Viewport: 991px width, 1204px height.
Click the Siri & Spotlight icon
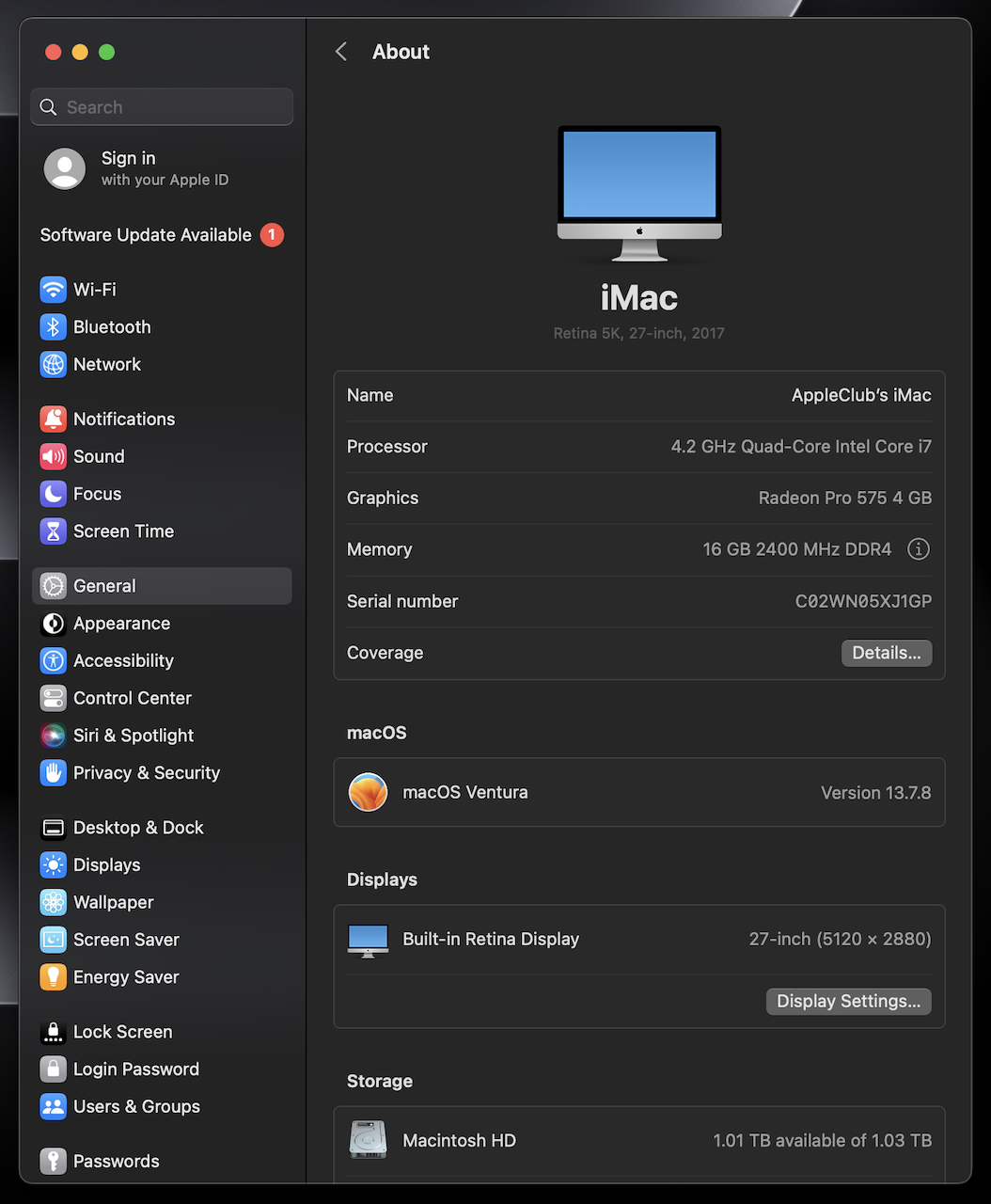pos(54,736)
